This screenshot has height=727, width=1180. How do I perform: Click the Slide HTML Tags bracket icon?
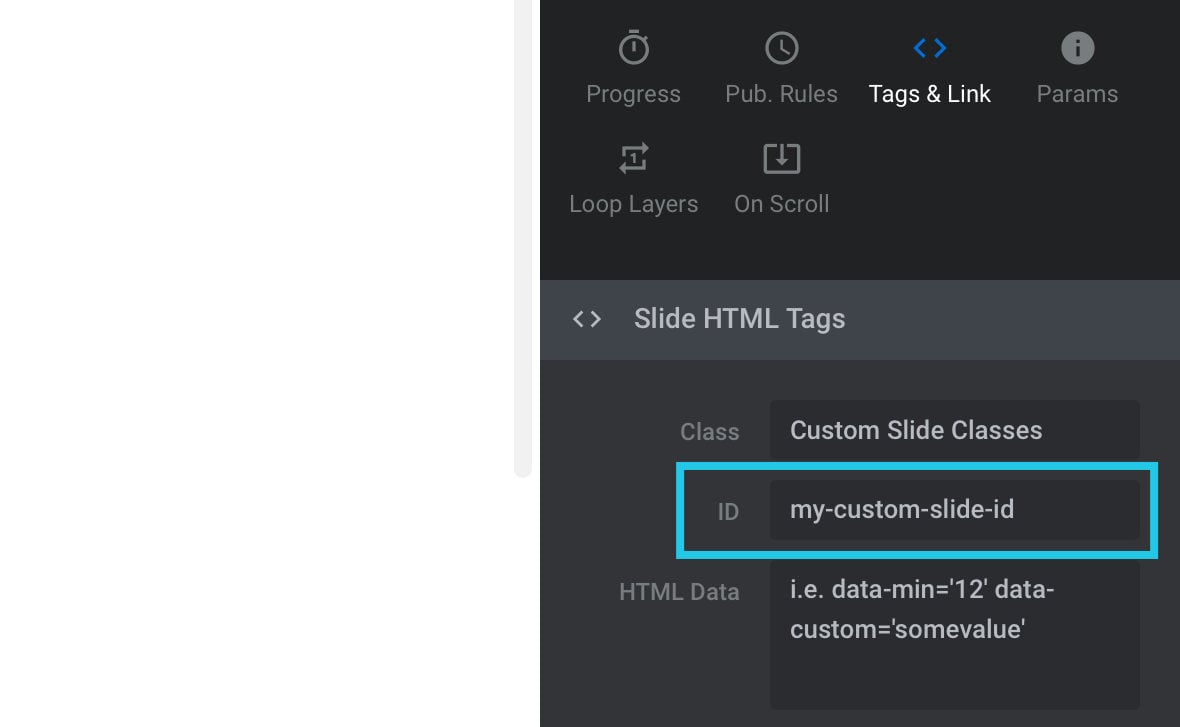pos(586,319)
